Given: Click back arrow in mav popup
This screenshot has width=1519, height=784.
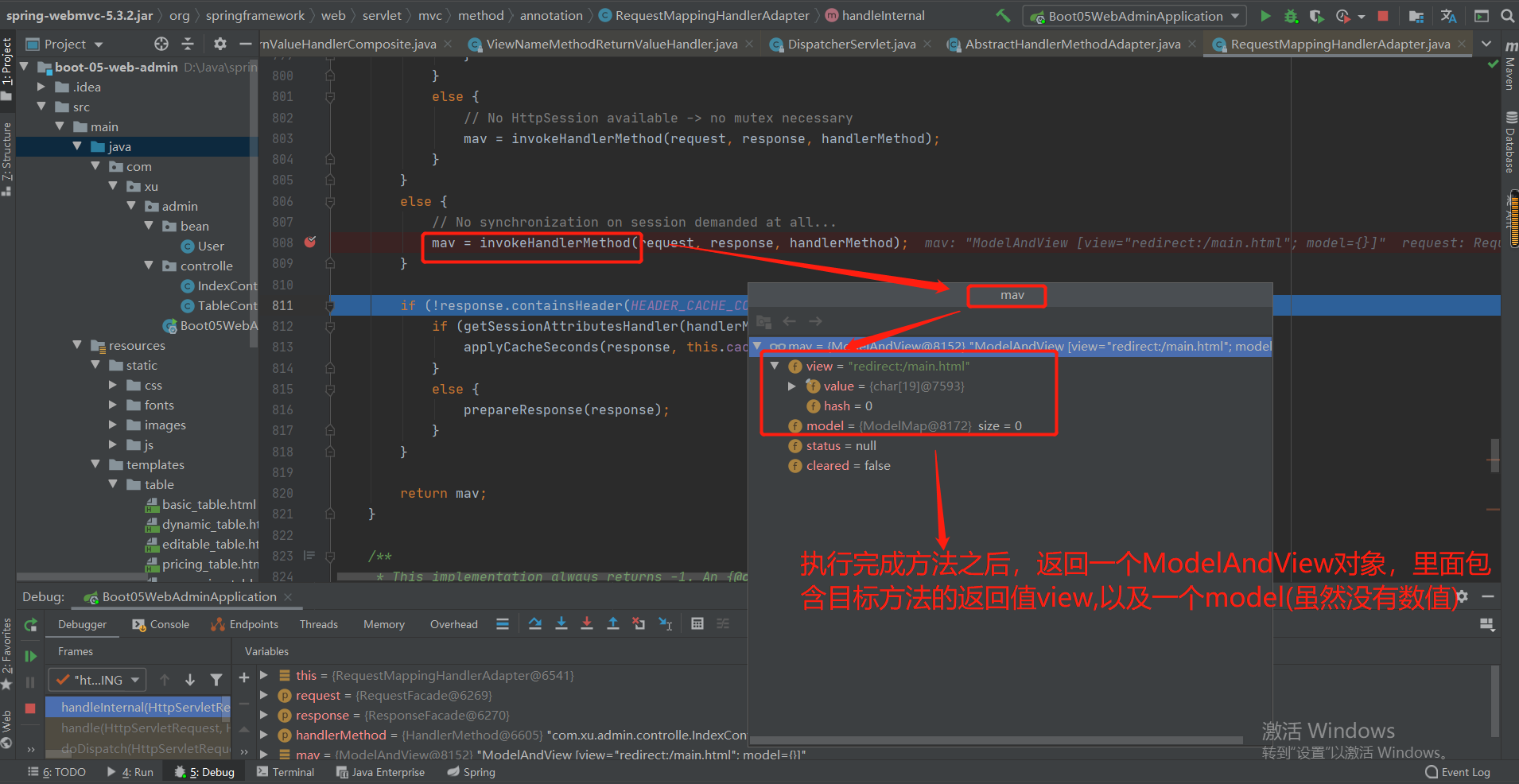Looking at the screenshot, I should [790, 321].
